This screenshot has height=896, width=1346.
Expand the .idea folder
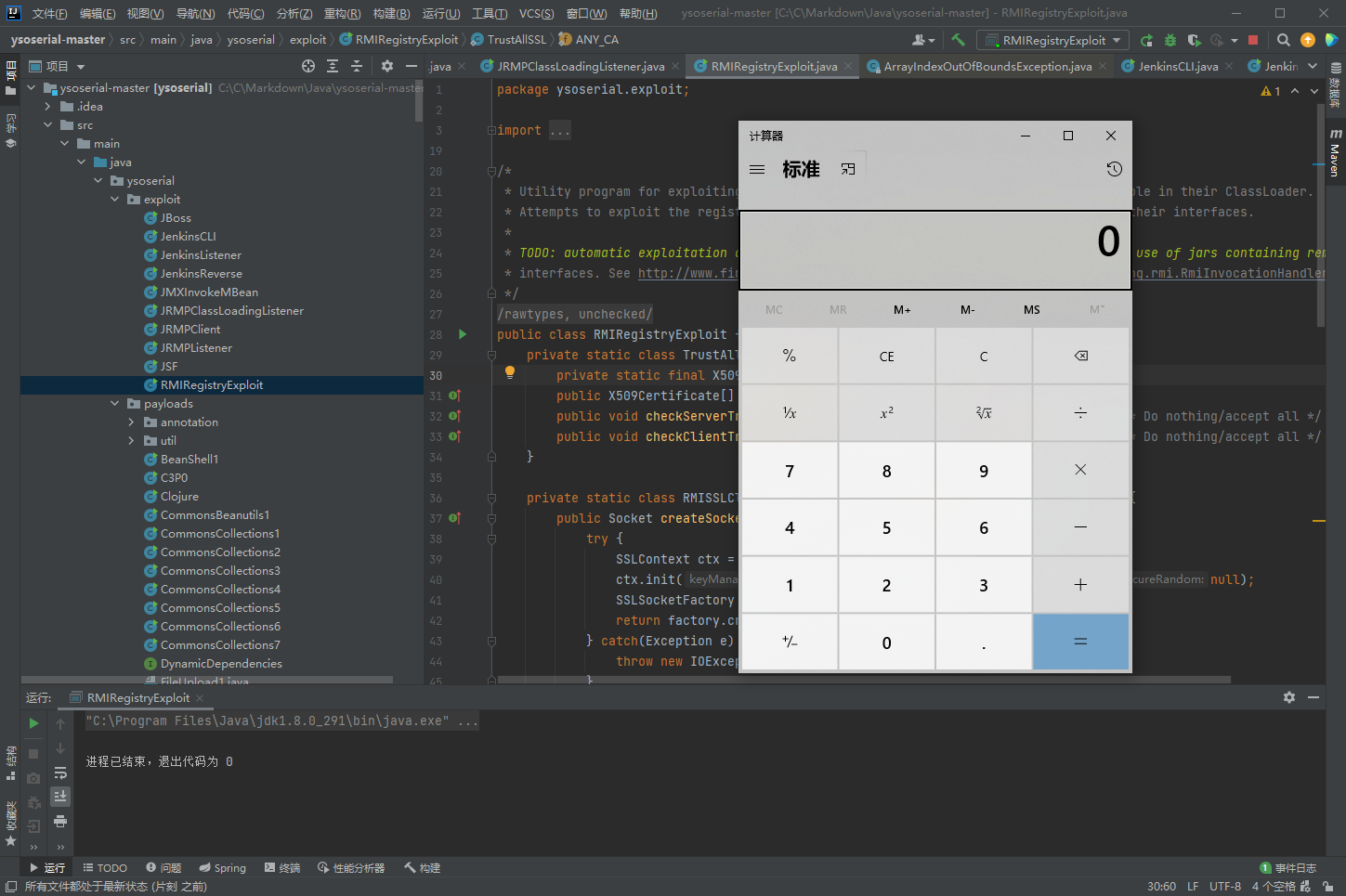click(x=47, y=107)
